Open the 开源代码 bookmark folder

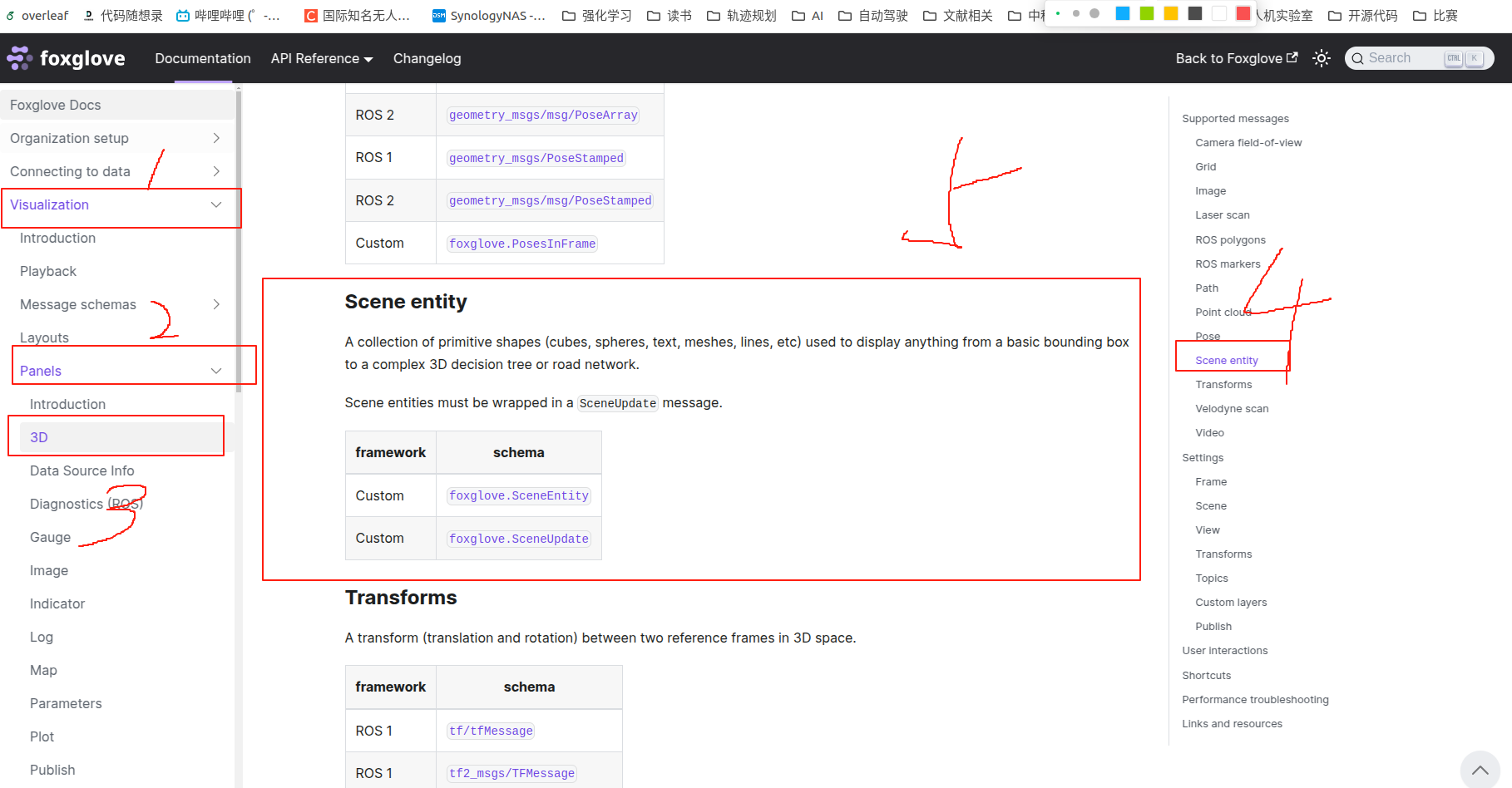pos(1363,16)
